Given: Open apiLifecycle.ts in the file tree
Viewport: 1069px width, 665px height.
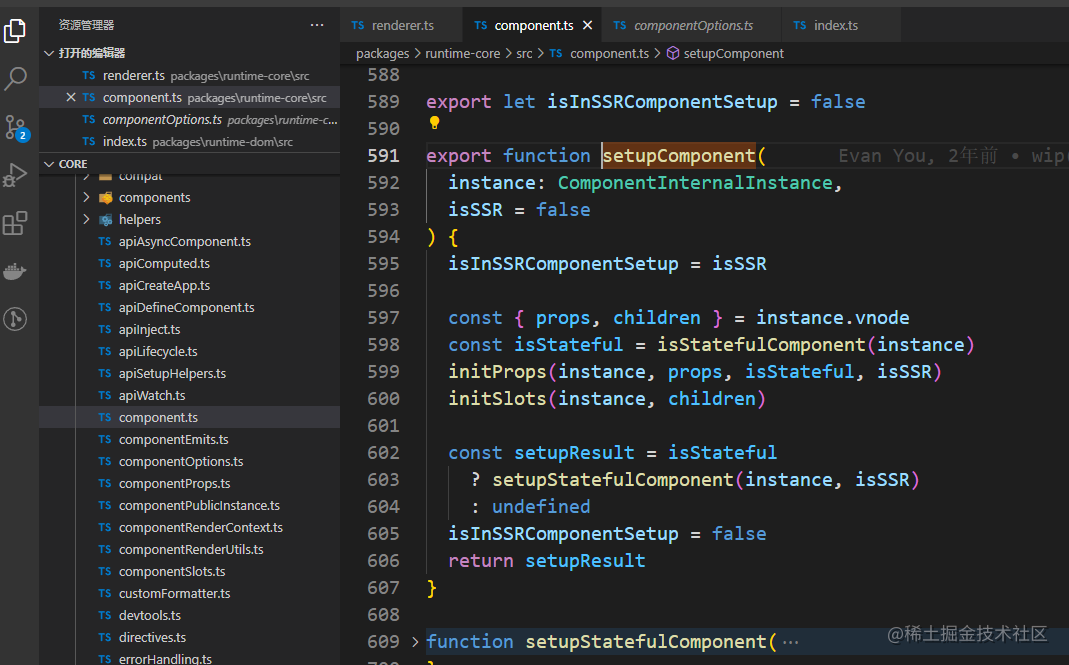Looking at the screenshot, I should click(x=190, y=351).
